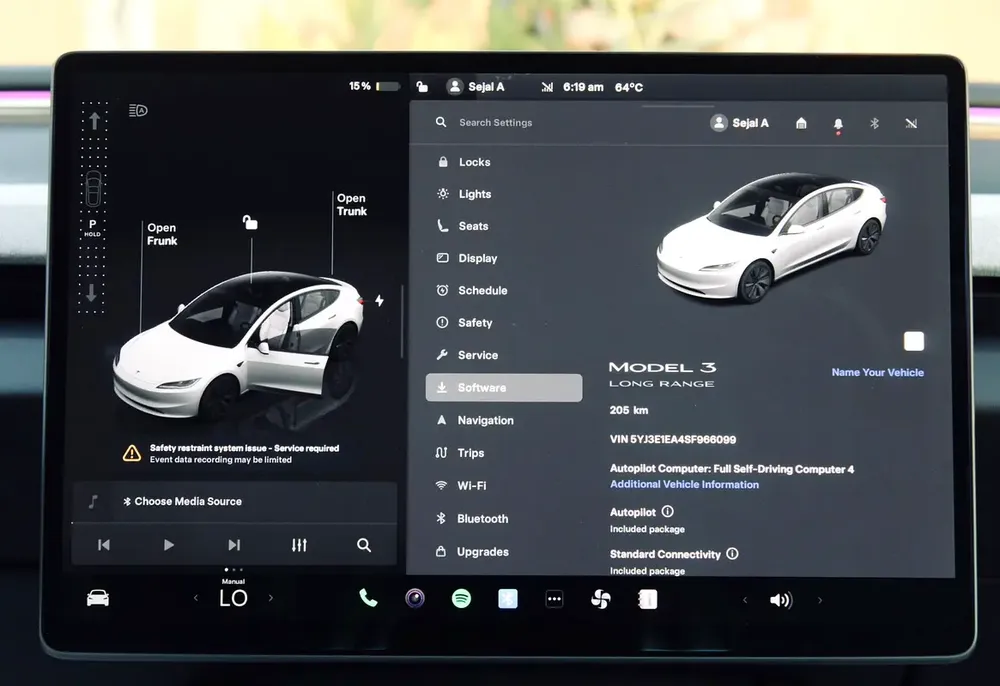Tap the volume speaker icon
The height and width of the screenshot is (686, 1000).
click(781, 600)
